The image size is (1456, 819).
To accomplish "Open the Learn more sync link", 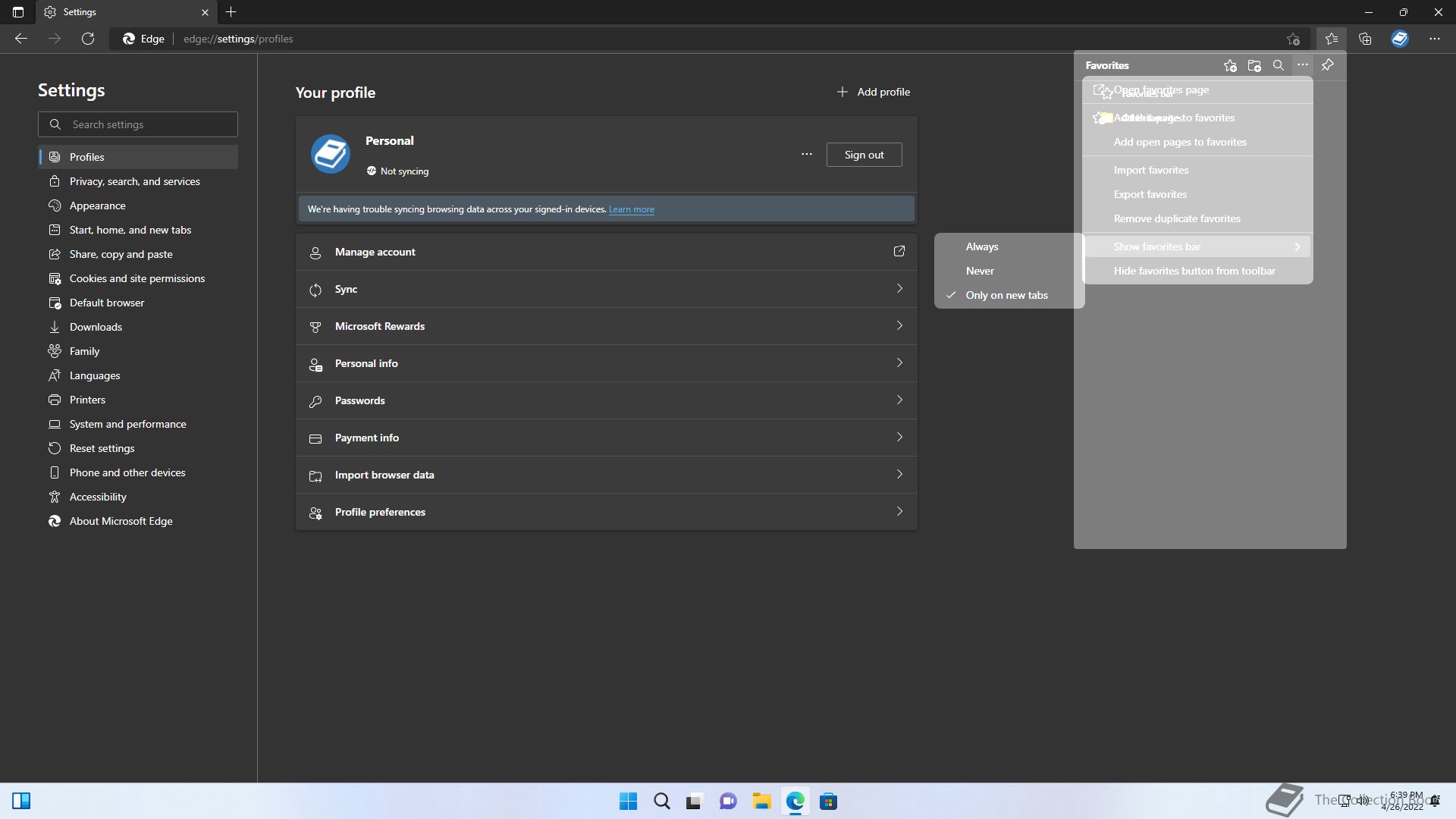I will (631, 209).
